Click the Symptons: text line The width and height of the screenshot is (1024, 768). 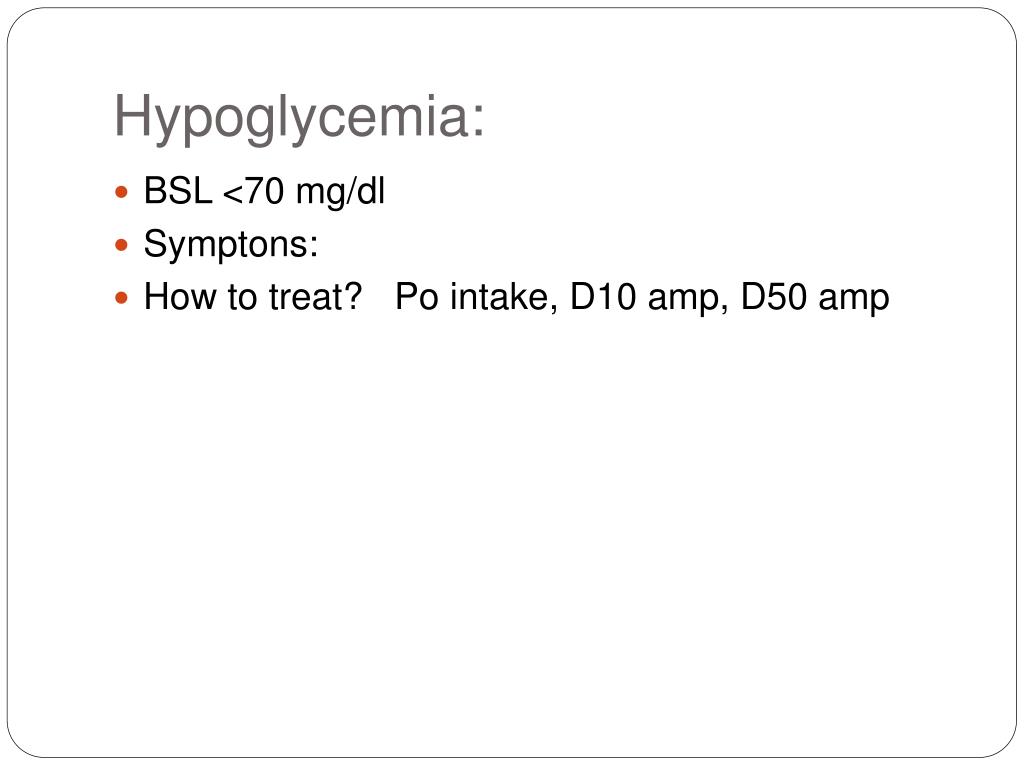pos(231,246)
